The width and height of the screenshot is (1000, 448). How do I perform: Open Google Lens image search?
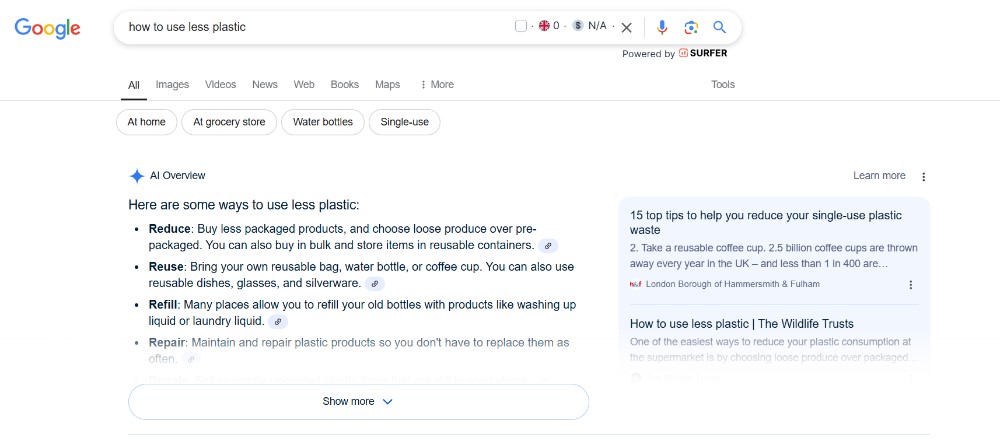(691, 27)
